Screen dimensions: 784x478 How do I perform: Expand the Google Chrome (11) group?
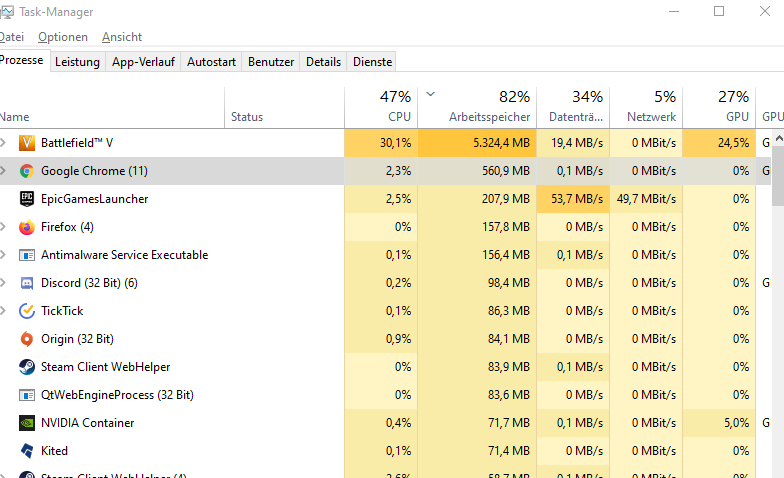tap(3, 170)
